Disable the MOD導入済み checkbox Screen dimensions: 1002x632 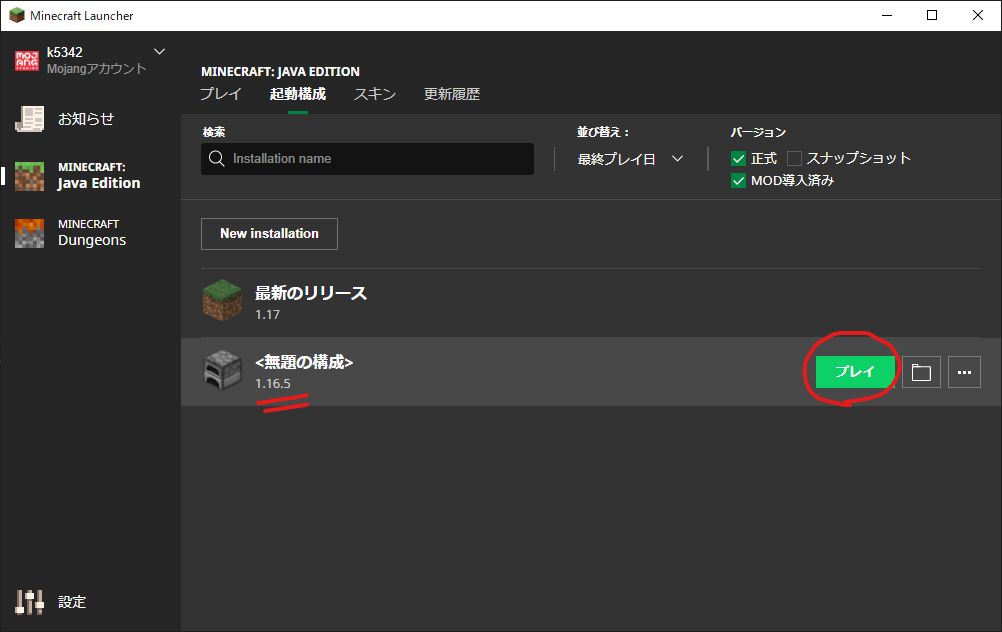pyautogui.click(x=738, y=179)
